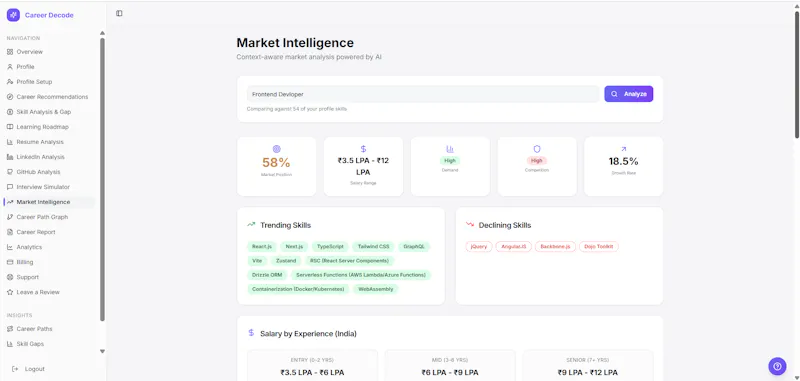Click the Overview grid icon
The width and height of the screenshot is (800, 381).
[10, 52]
